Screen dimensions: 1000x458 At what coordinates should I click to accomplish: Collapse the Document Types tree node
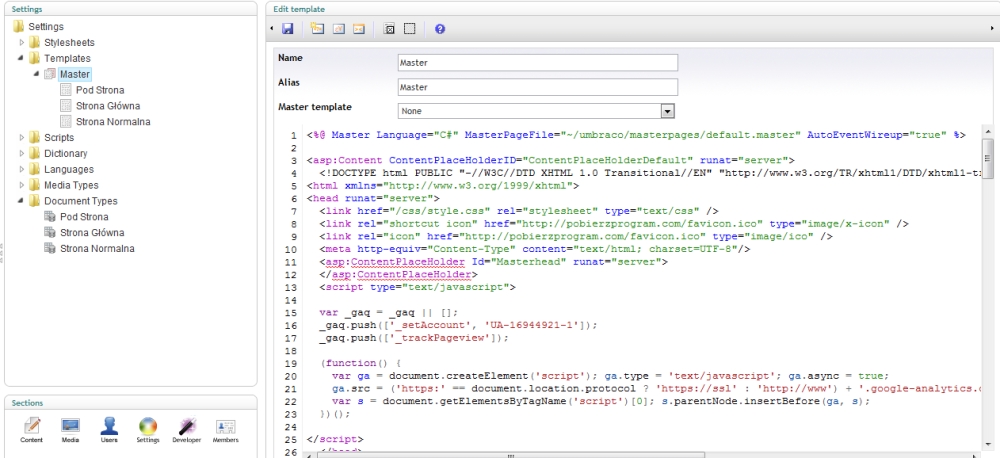pyautogui.click(x=21, y=201)
